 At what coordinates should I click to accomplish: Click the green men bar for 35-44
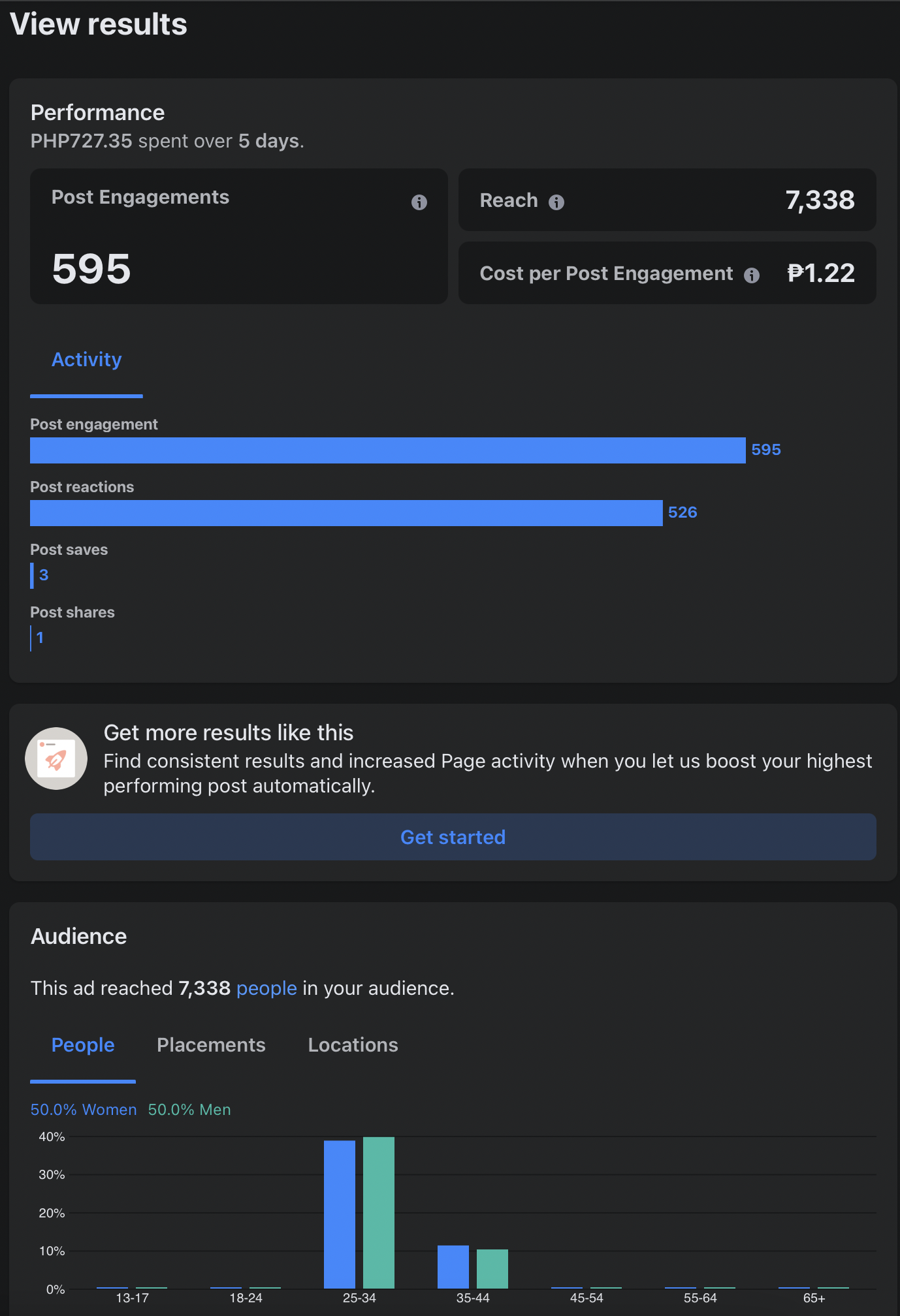click(x=492, y=1268)
